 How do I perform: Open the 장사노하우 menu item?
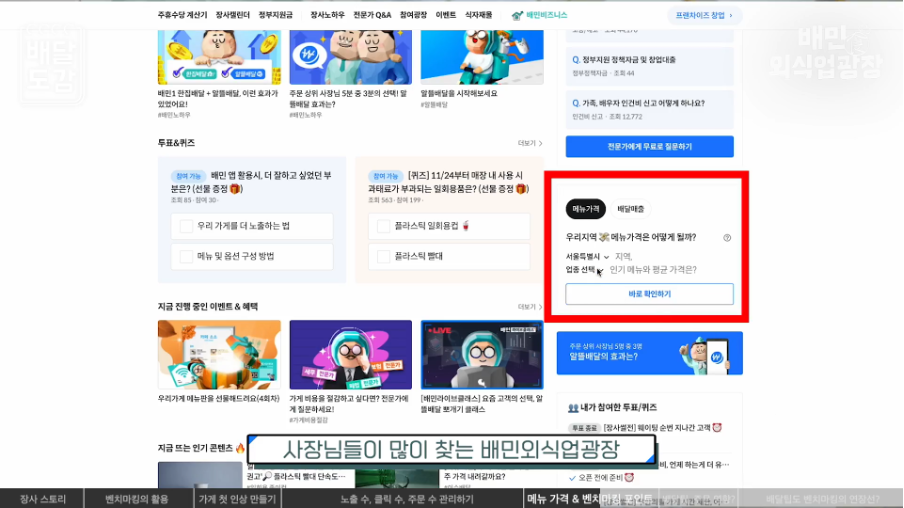pos(327,15)
